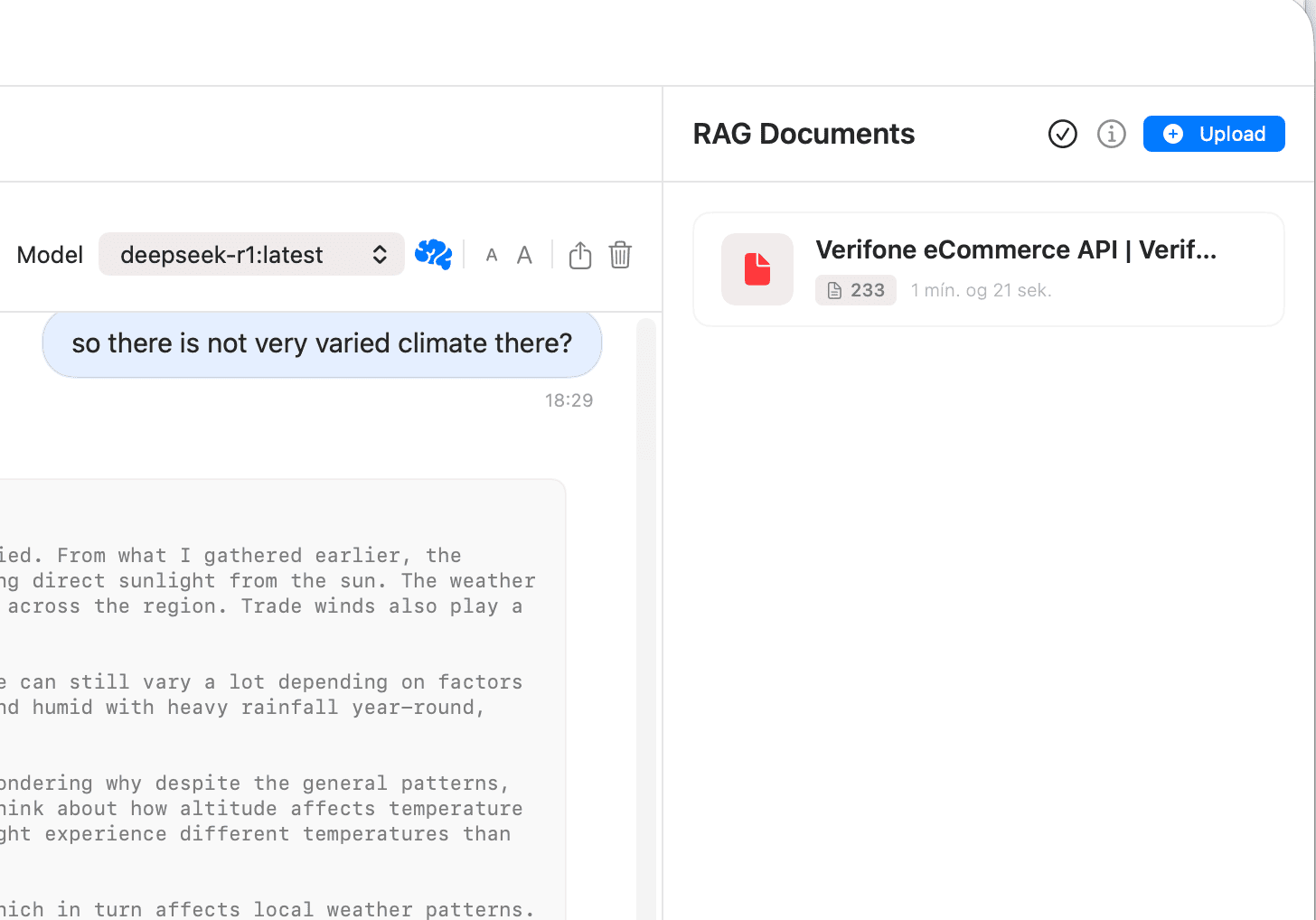Expand the deepseek-r1:latest model picker
This screenshot has height=920, width=1316.
(x=250, y=254)
